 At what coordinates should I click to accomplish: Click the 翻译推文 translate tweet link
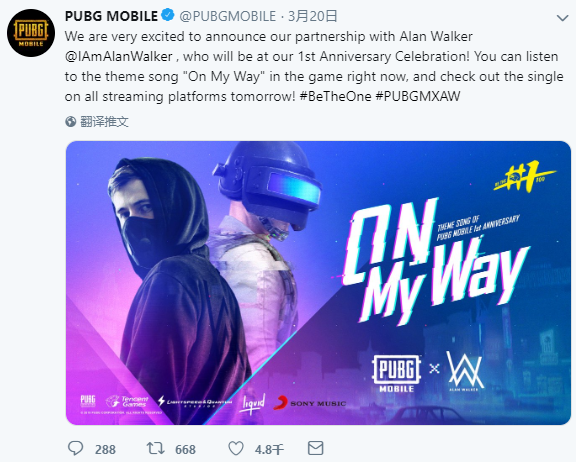[104, 122]
